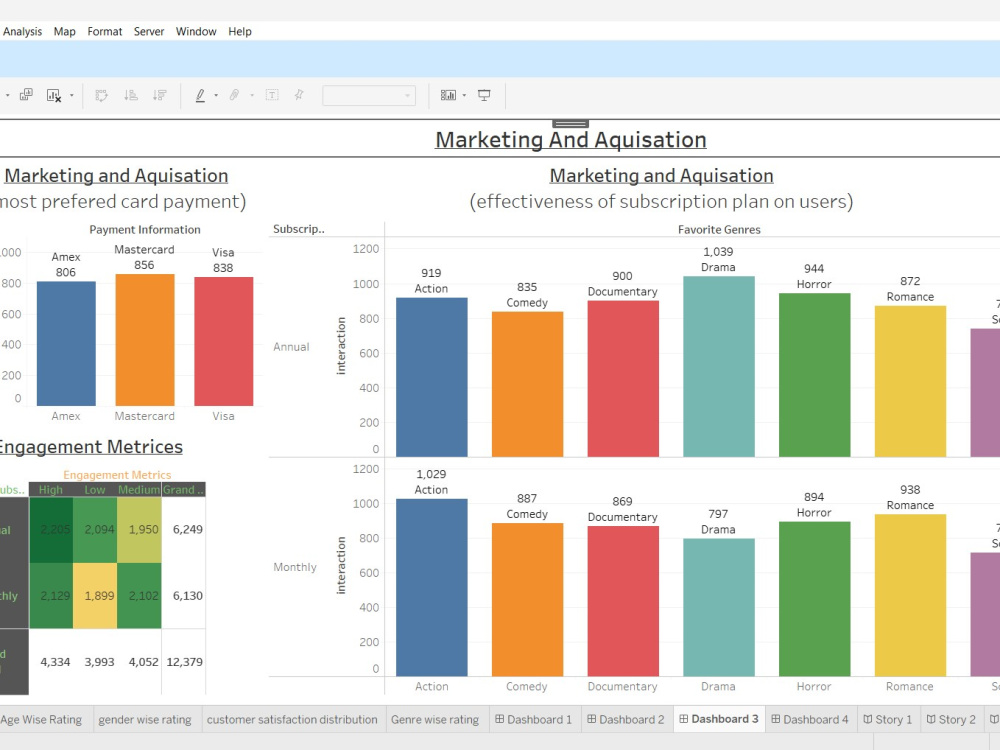Viewport: 1000px width, 750px height.
Task: Click the fix axes icon
Action: [297, 94]
